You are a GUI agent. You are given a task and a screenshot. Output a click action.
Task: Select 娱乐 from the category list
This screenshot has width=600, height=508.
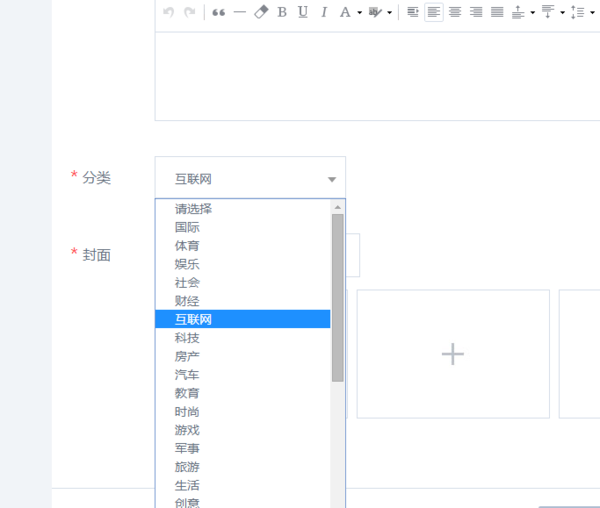point(243,264)
